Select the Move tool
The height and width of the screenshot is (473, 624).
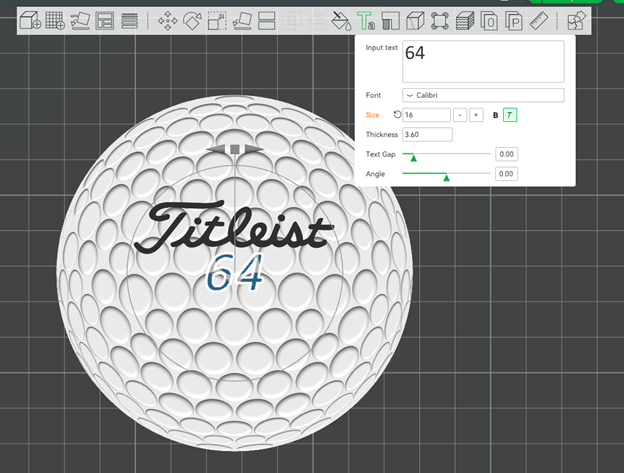pos(168,21)
